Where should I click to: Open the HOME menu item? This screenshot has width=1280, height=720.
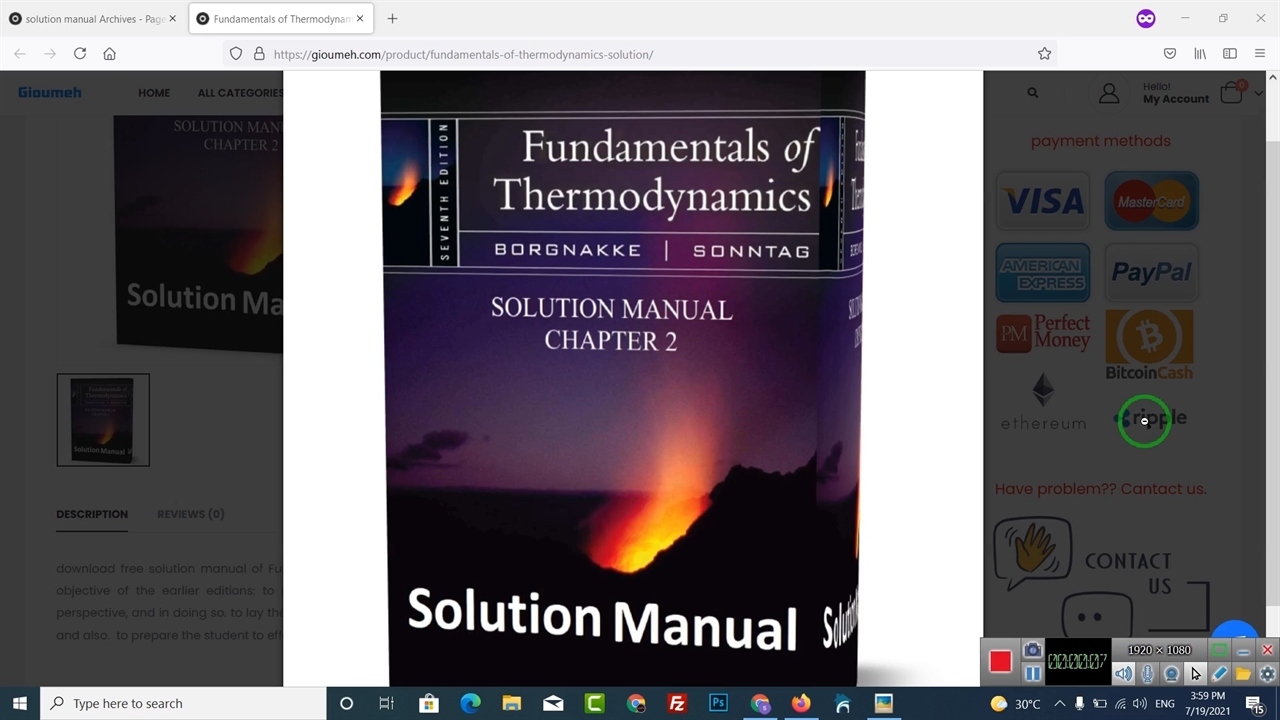pos(154,93)
